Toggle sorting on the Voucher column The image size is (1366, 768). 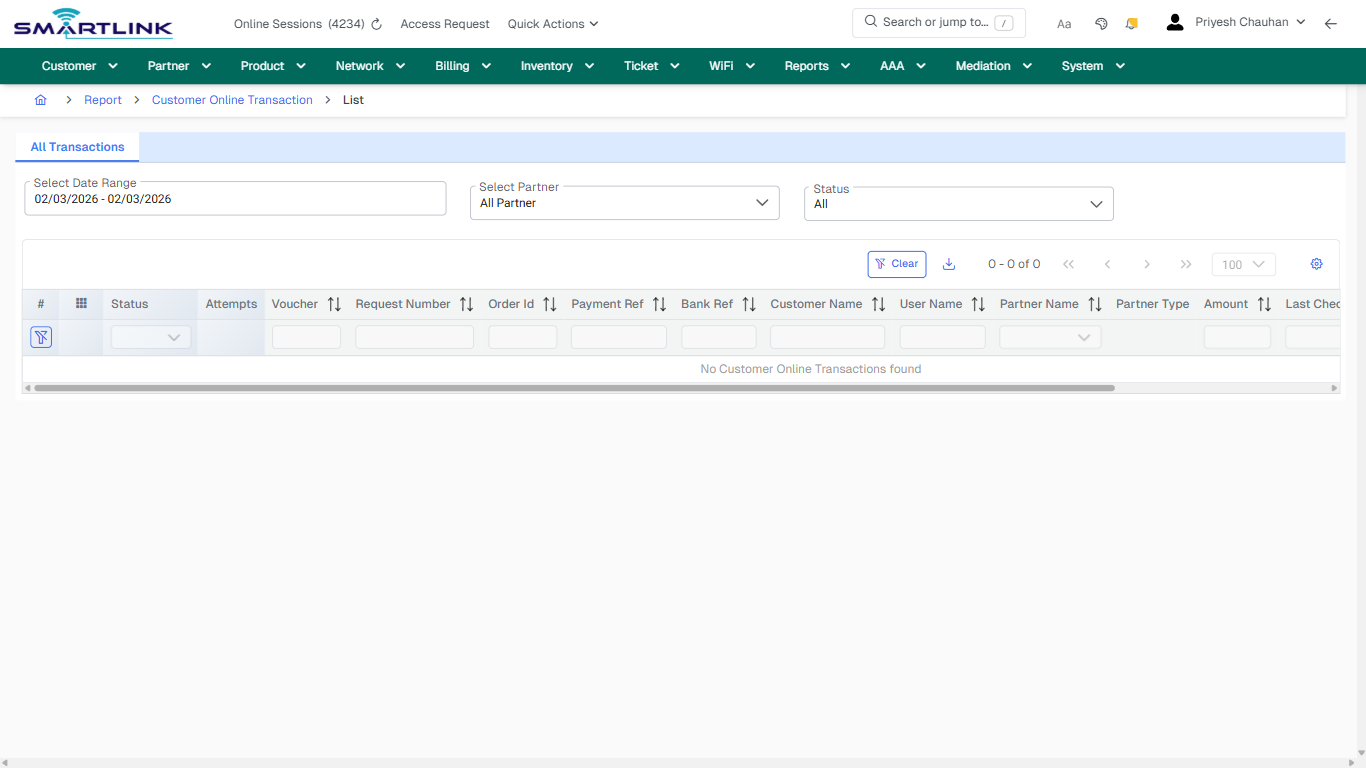333,304
